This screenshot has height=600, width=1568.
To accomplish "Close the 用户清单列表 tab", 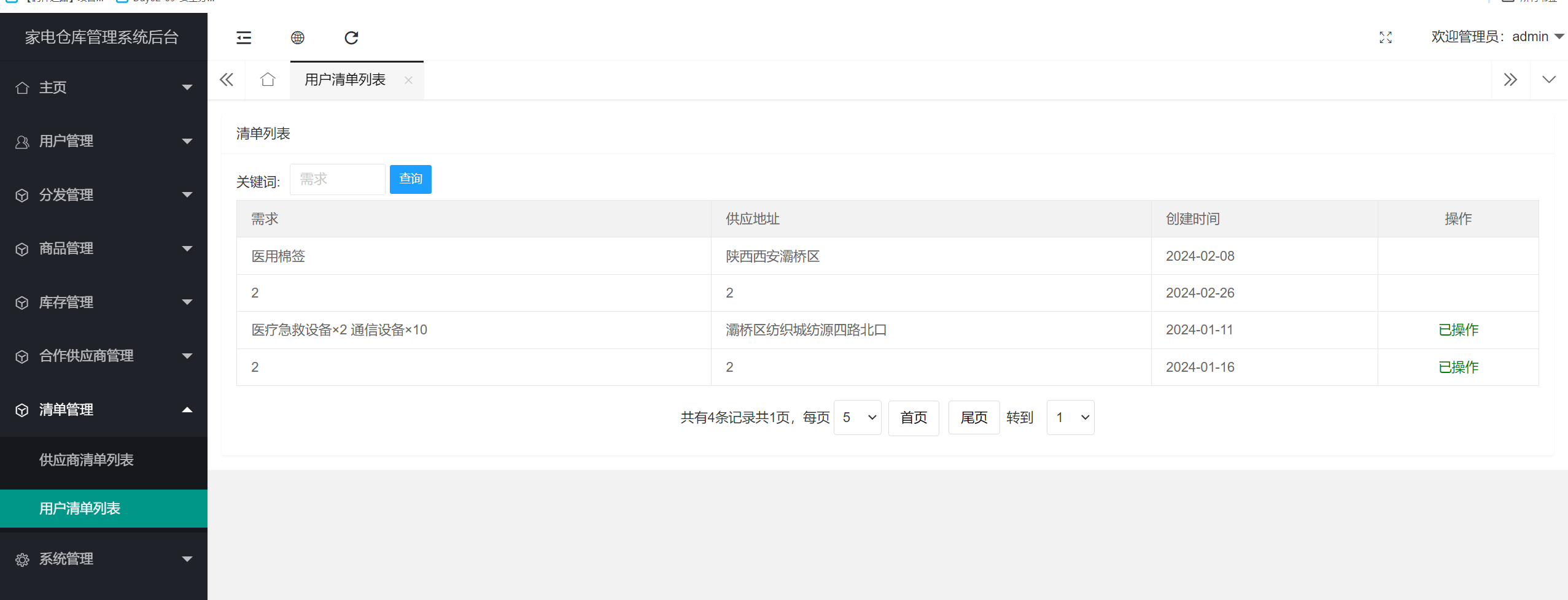I will (x=408, y=80).
